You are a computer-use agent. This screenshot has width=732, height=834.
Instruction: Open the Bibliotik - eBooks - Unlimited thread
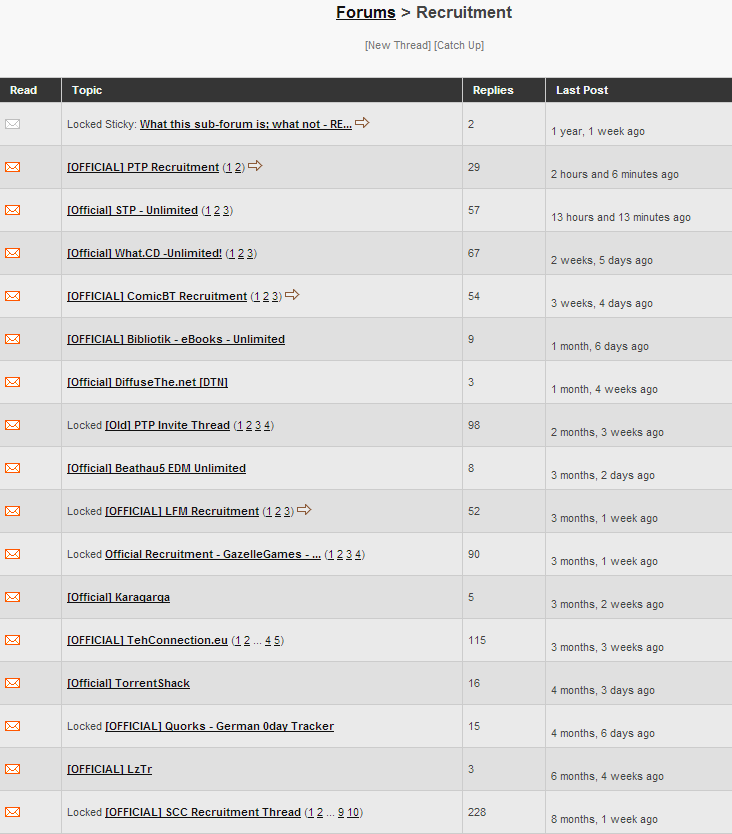point(176,339)
